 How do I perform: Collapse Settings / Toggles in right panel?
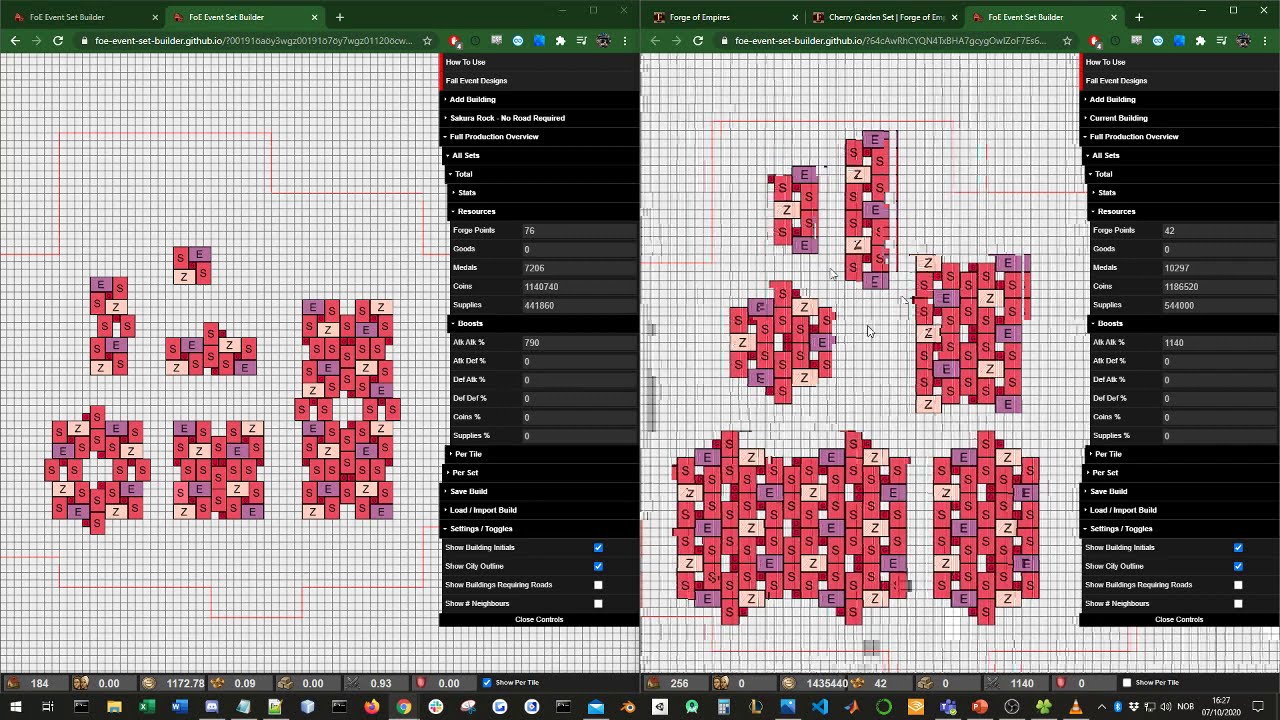(x=1180, y=528)
